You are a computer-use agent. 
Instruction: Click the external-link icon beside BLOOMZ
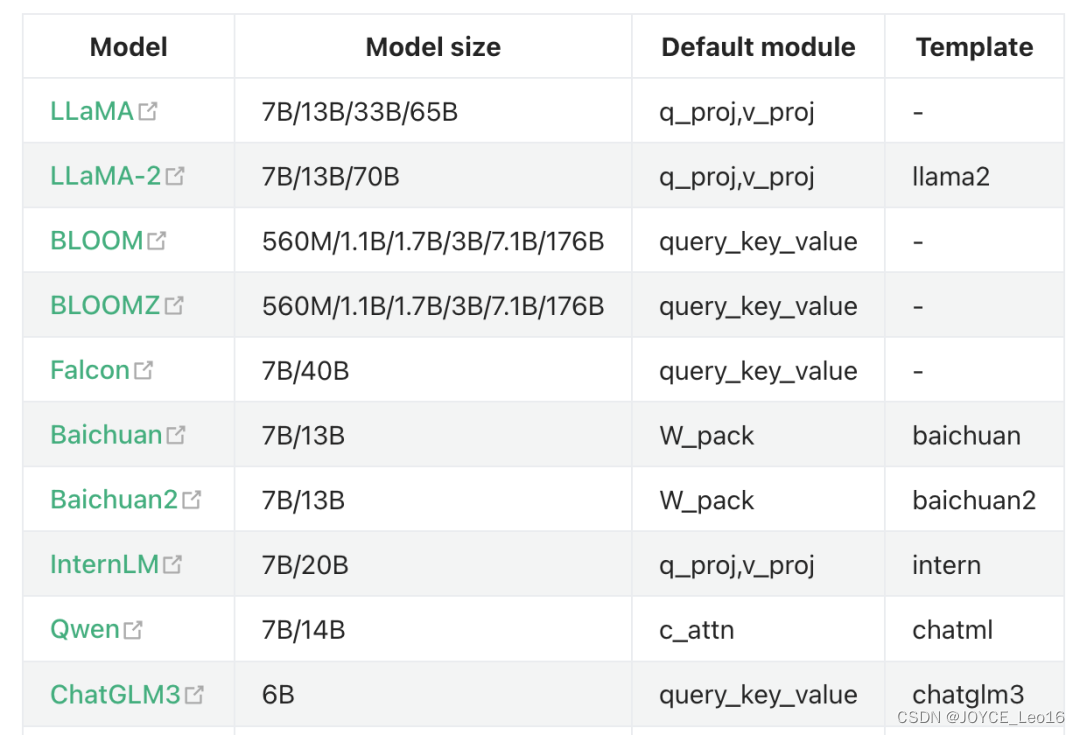click(x=174, y=305)
